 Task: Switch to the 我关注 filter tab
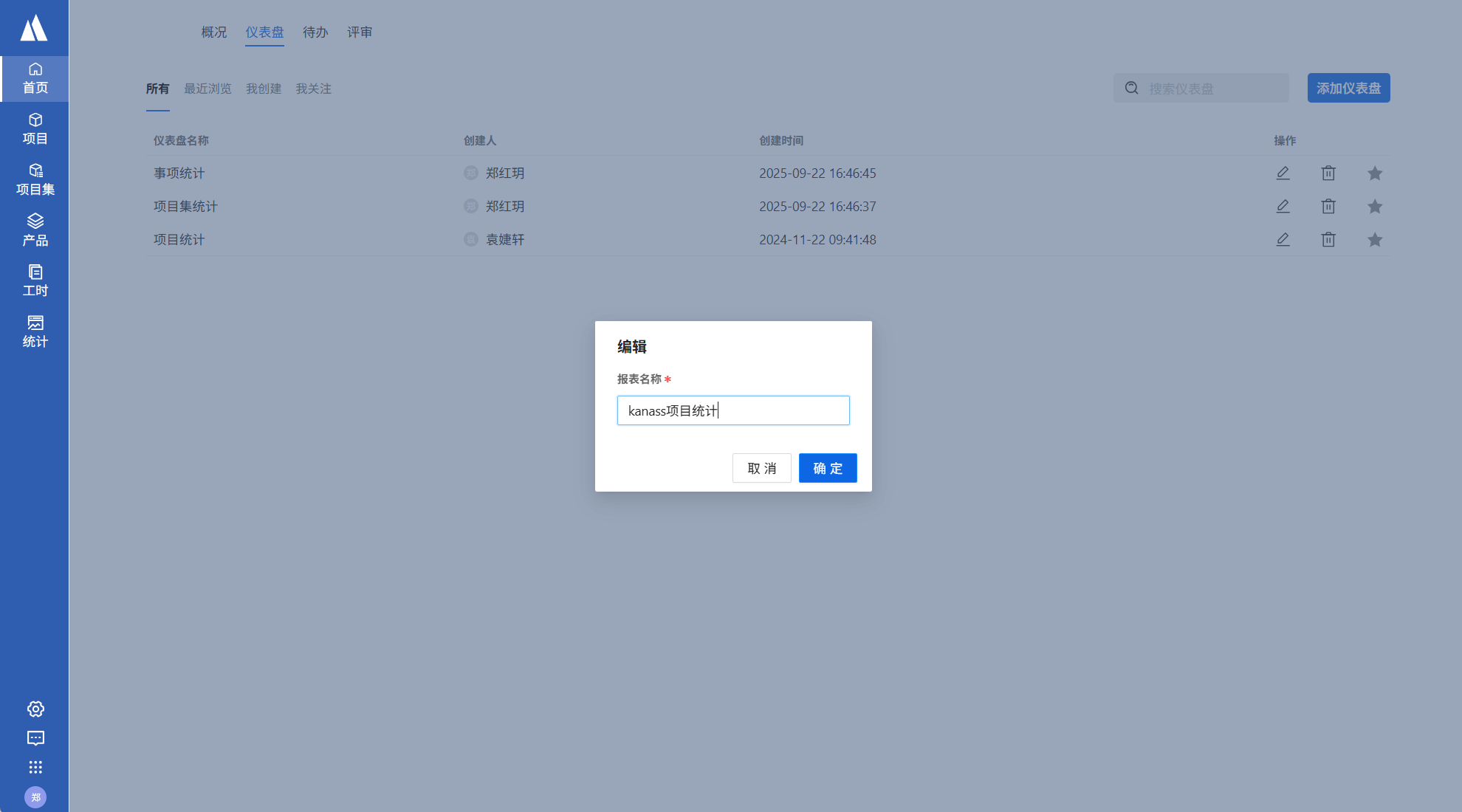(x=313, y=89)
